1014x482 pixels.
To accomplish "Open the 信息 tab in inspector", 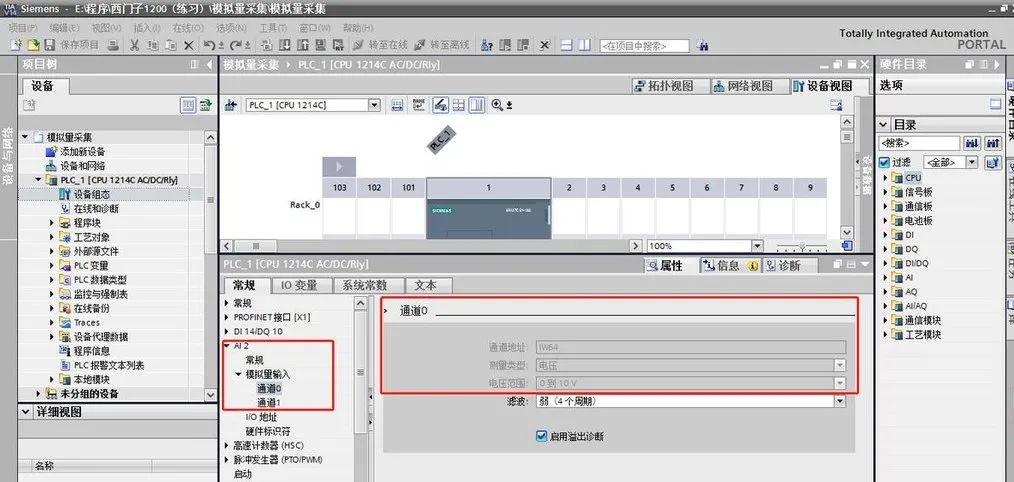I will 730,265.
